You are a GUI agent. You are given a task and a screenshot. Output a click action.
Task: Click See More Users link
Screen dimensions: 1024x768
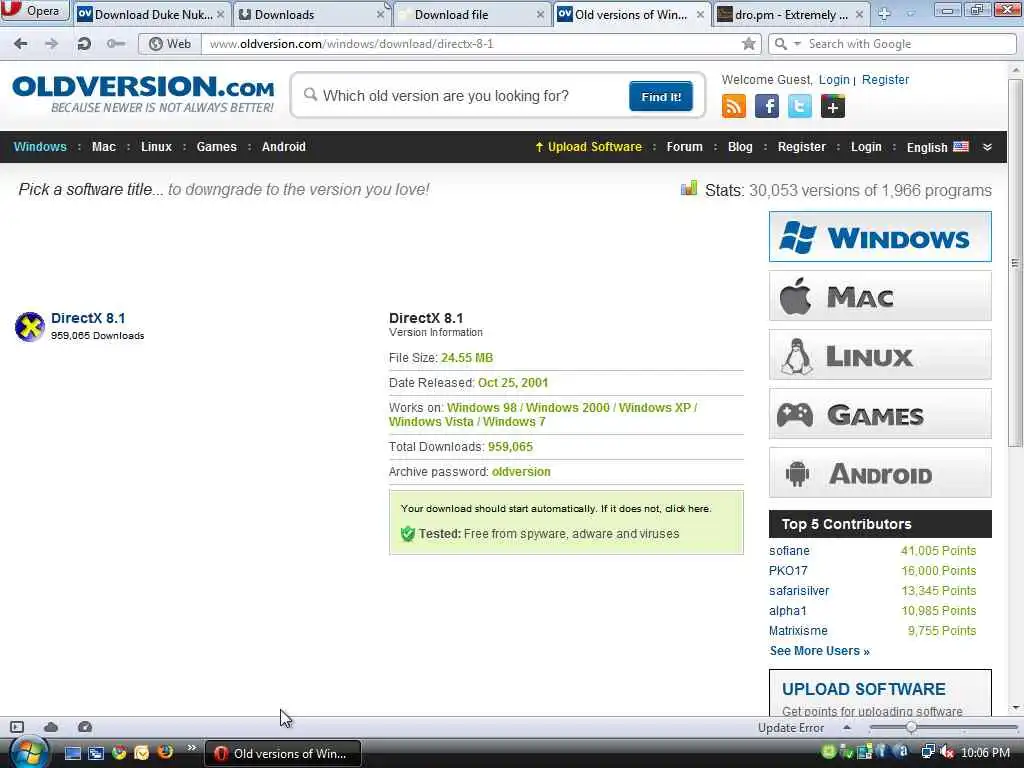pyautogui.click(x=819, y=651)
